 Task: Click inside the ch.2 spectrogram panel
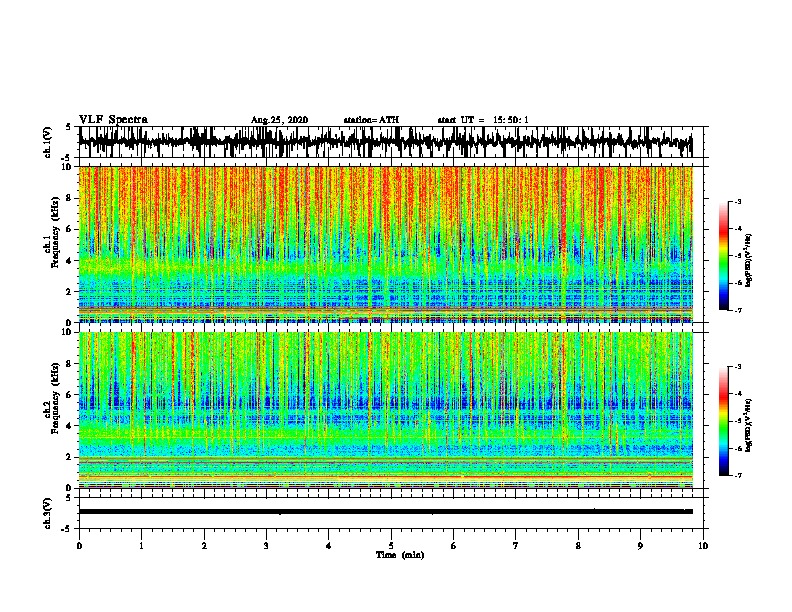[385, 410]
